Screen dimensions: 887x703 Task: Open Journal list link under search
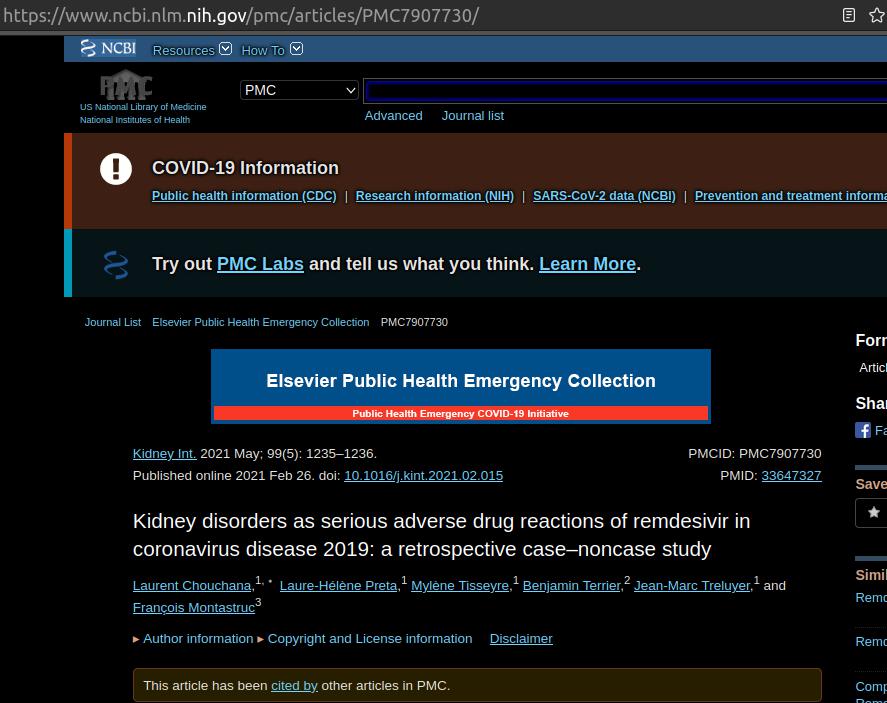point(472,116)
